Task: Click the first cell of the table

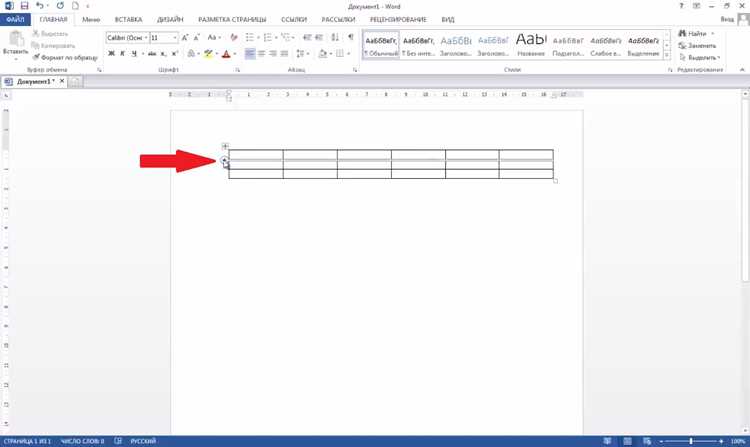Action: pos(256,154)
